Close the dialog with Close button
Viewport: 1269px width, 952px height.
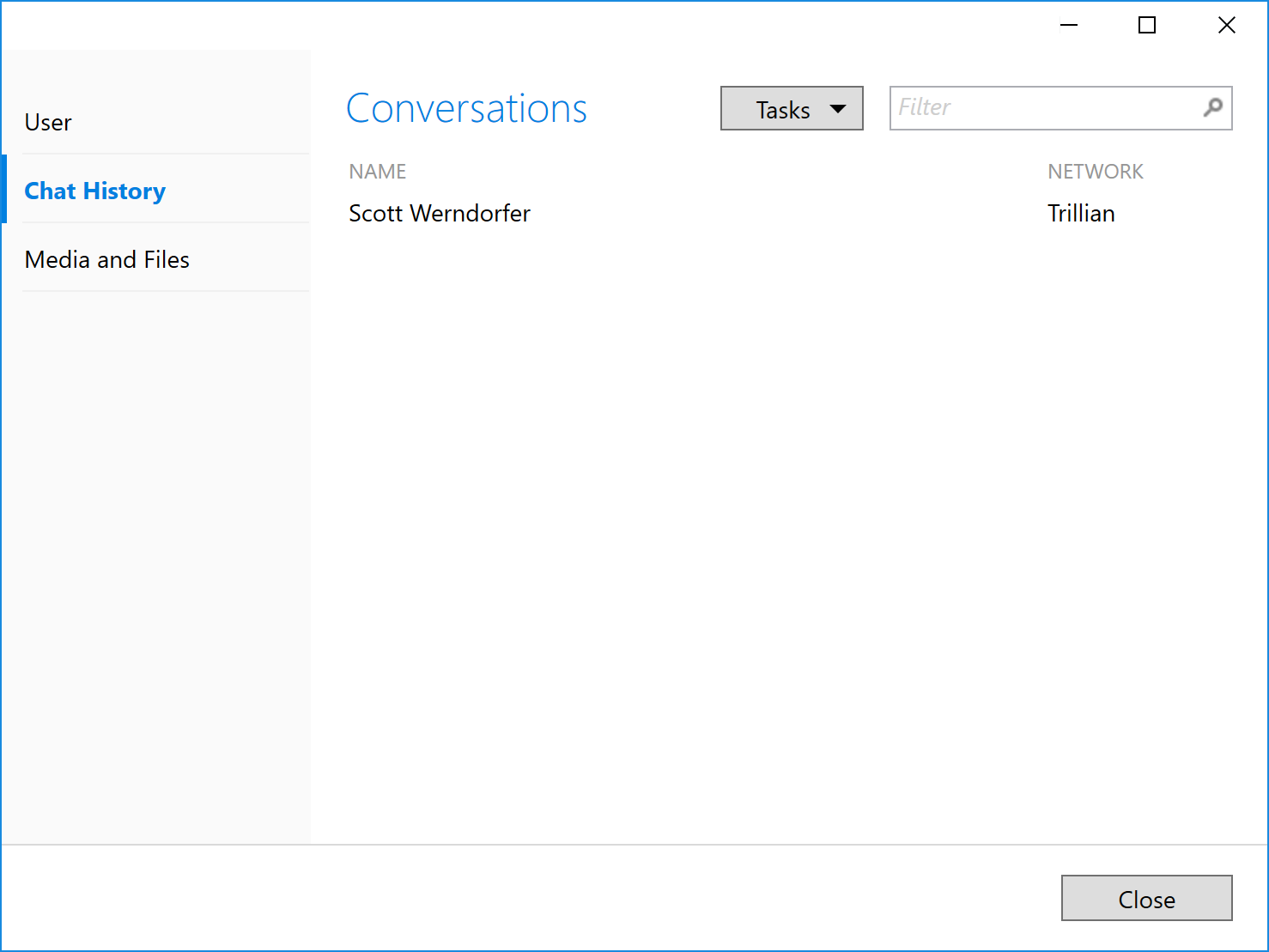pos(1147,898)
